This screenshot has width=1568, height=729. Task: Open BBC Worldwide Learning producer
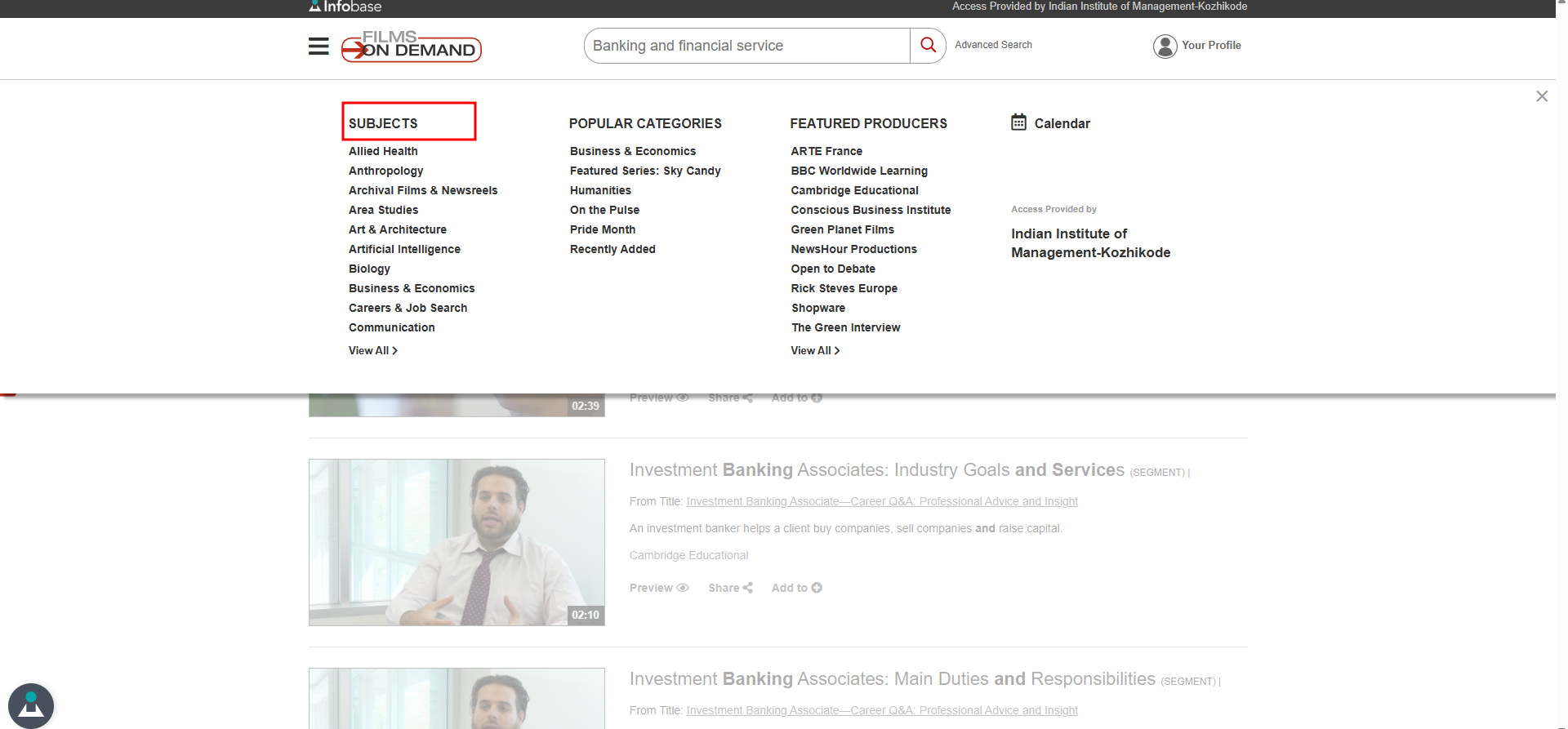click(858, 171)
